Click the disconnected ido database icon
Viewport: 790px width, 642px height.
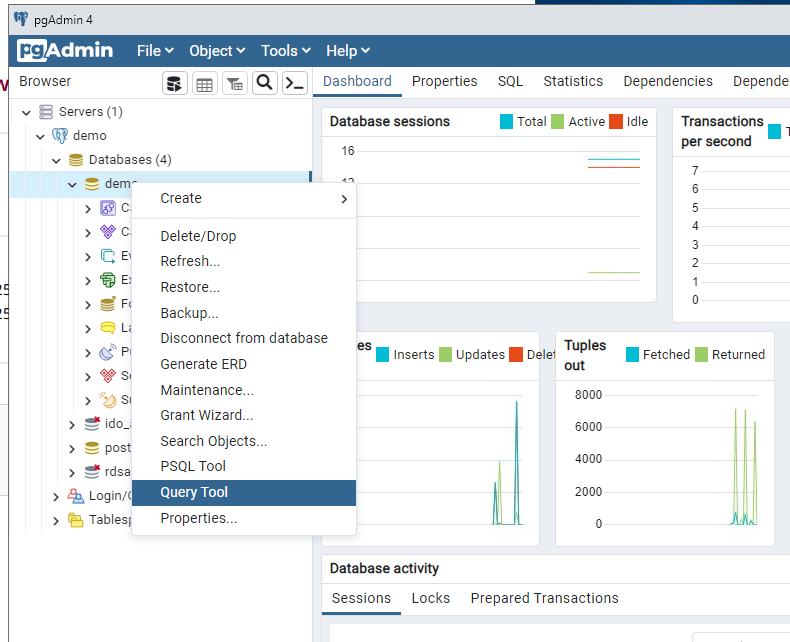pos(92,424)
